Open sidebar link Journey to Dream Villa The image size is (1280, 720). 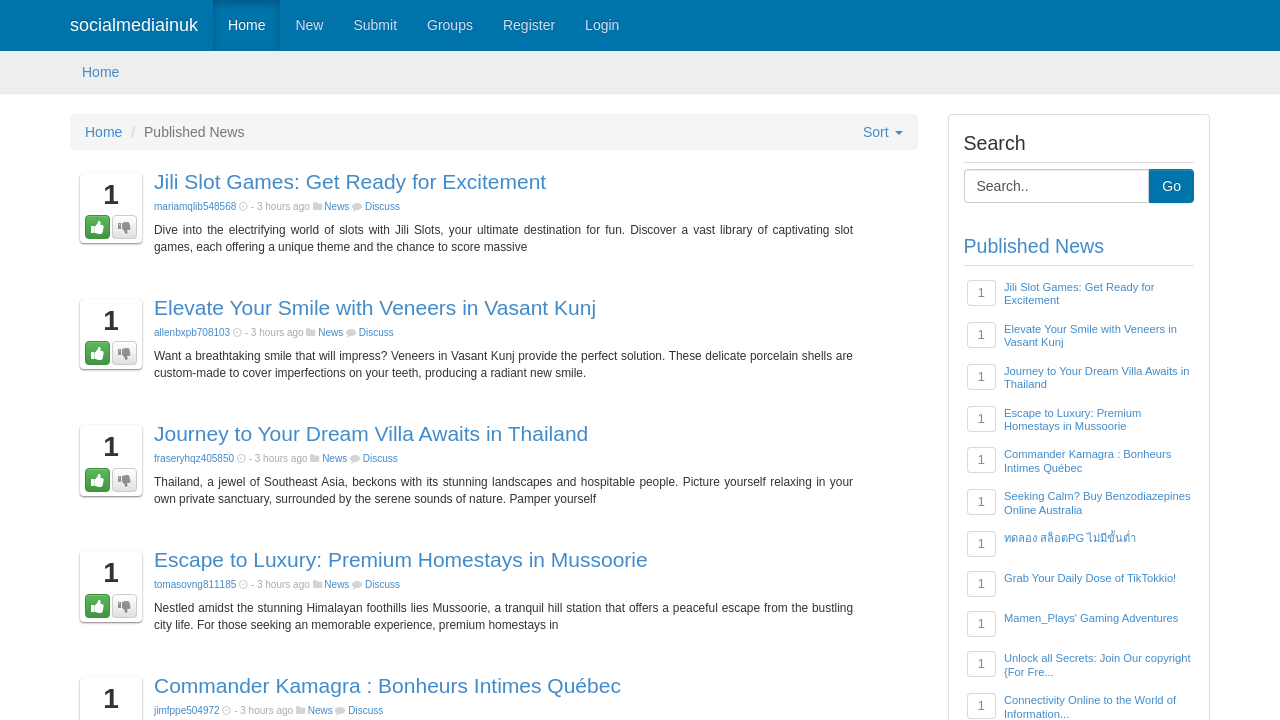[x=1096, y=377]
